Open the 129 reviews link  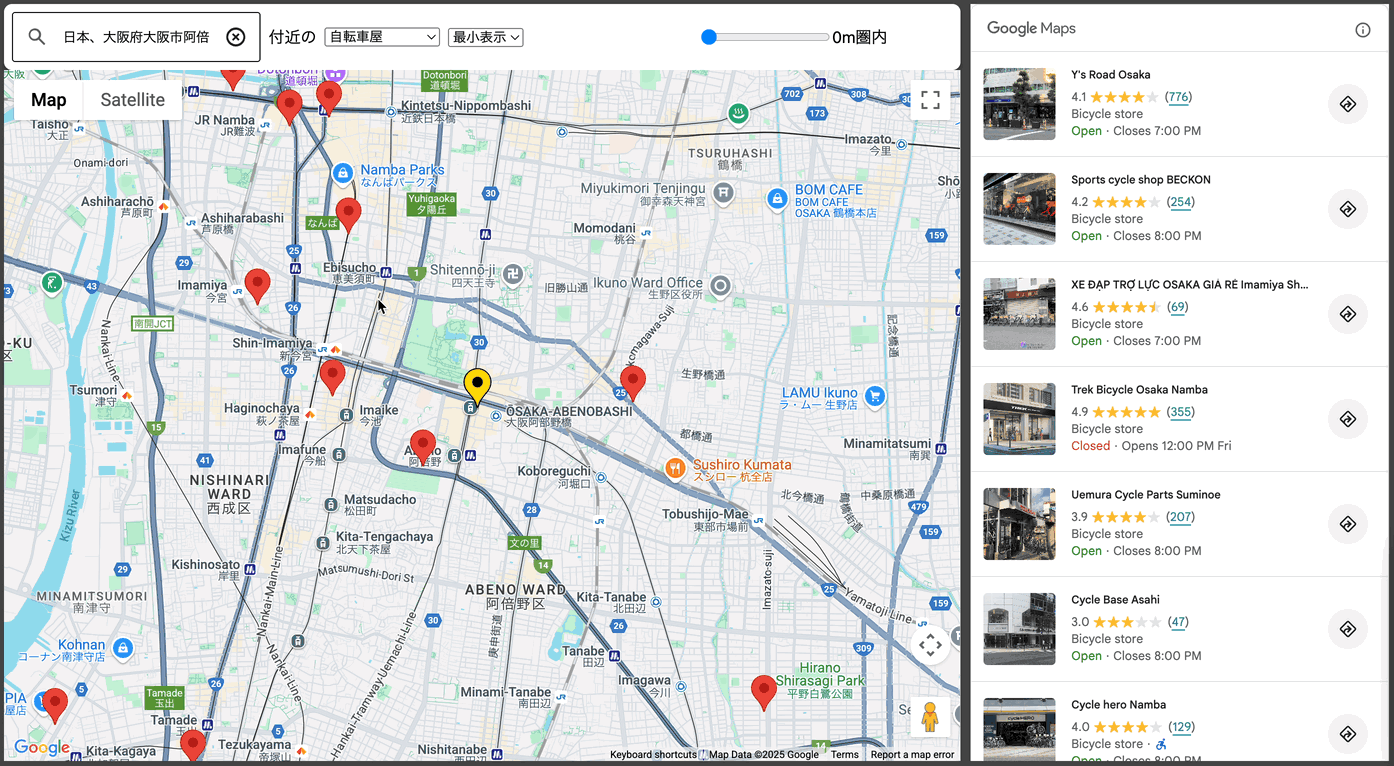click(x=1181, y=727)
